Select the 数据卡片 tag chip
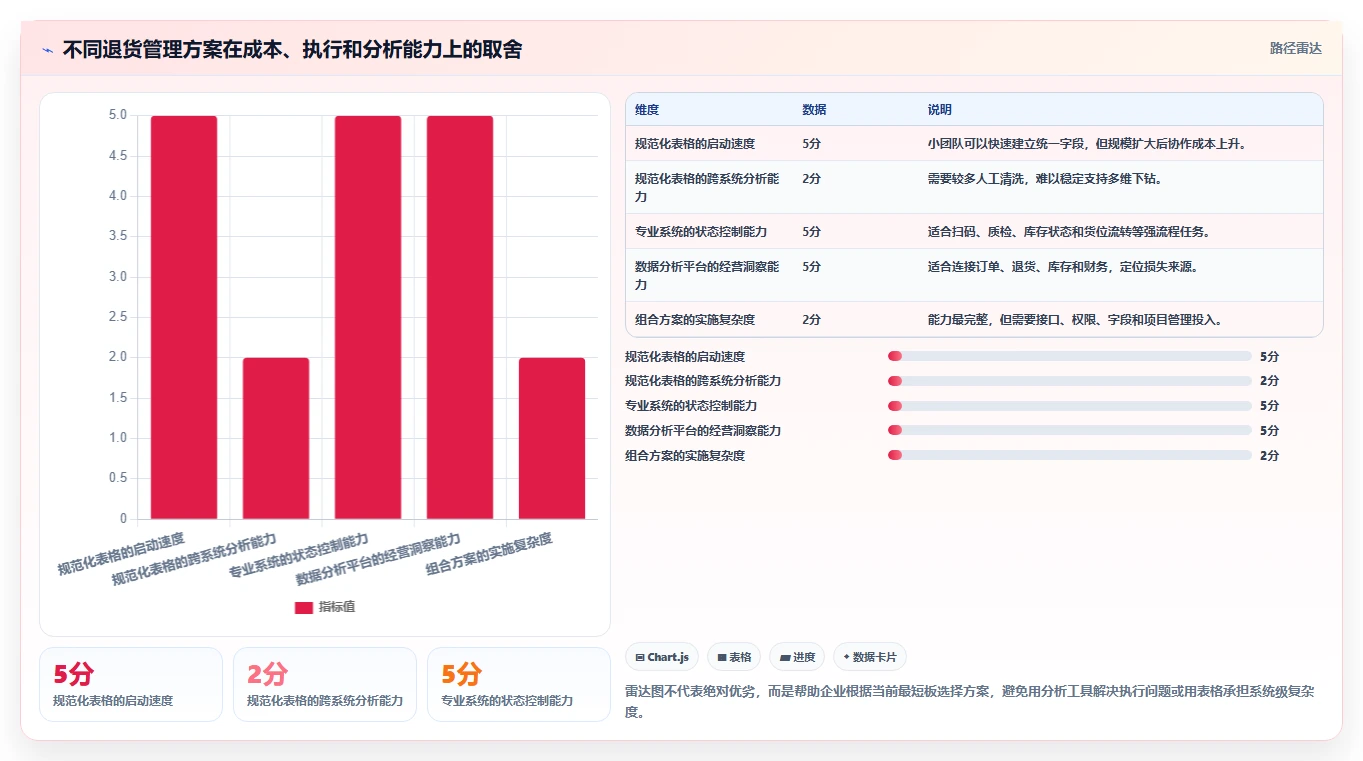Screen dimensions: 1363x761 pos(870,657)
